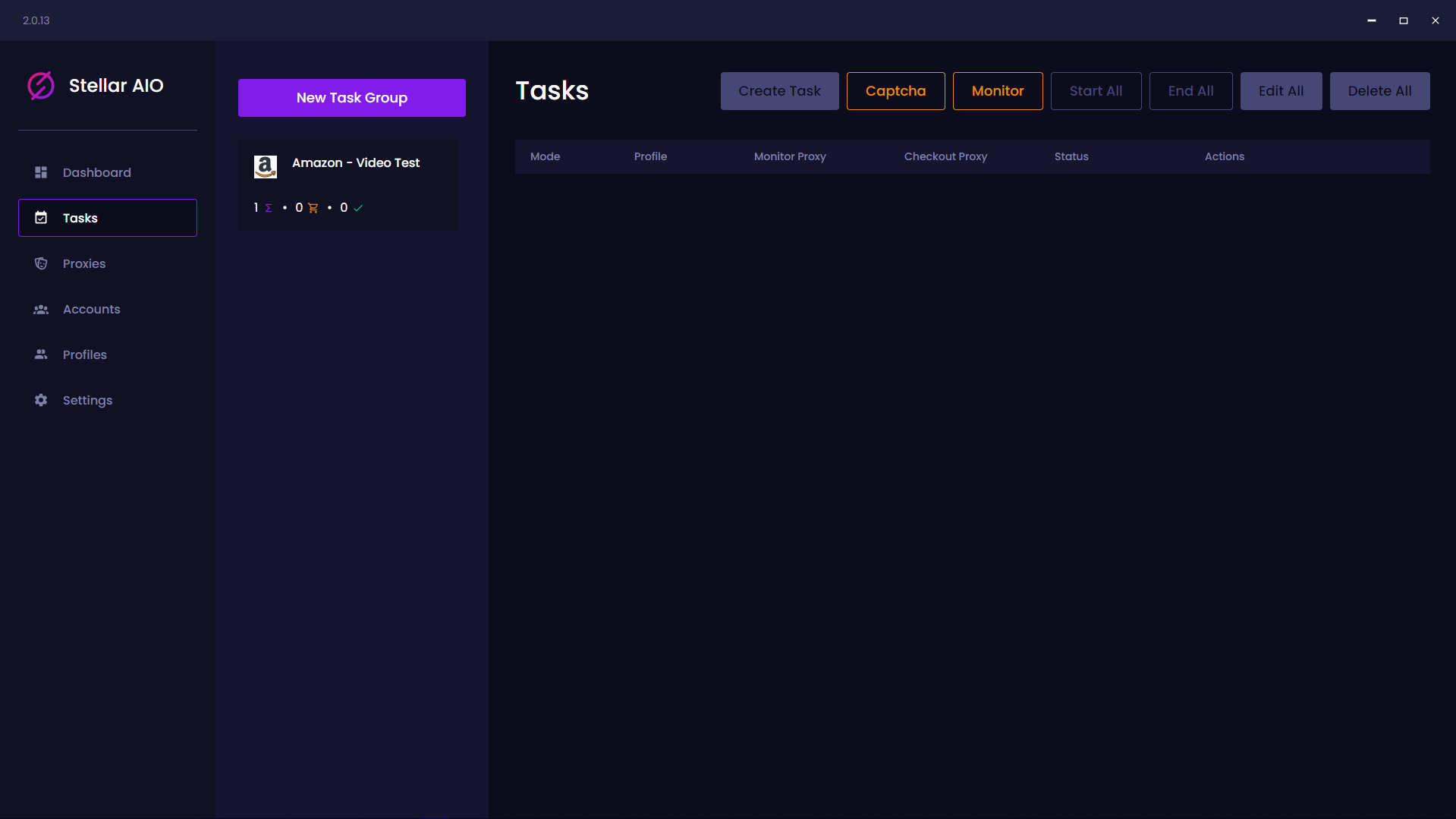Click the Accounts people icon
The height and width of the screenshot is (819, 1456).
click(41, 309)
